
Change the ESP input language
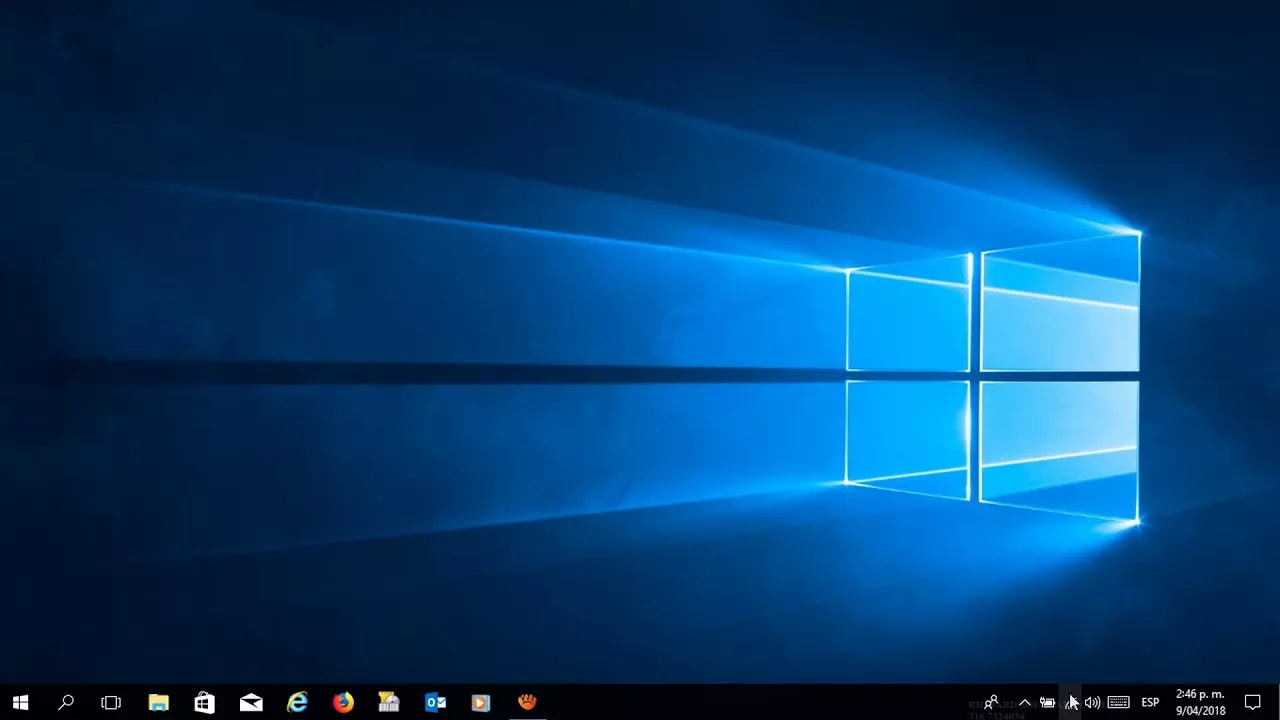pyautogui.click(x=1150, y=703)
